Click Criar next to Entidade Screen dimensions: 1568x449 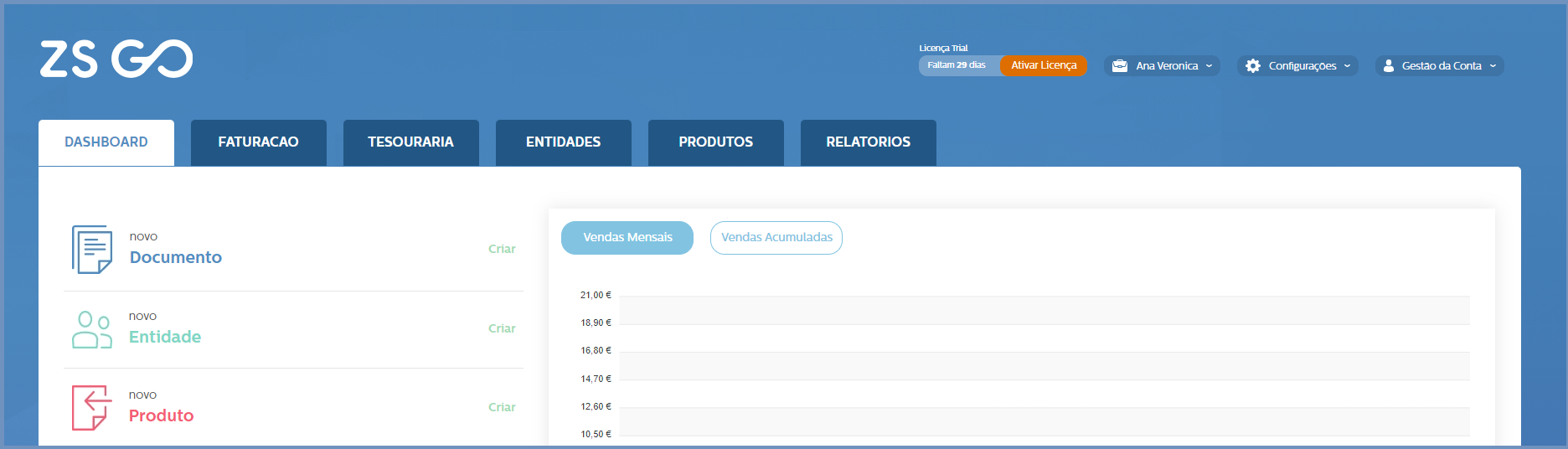click(502, 328)
